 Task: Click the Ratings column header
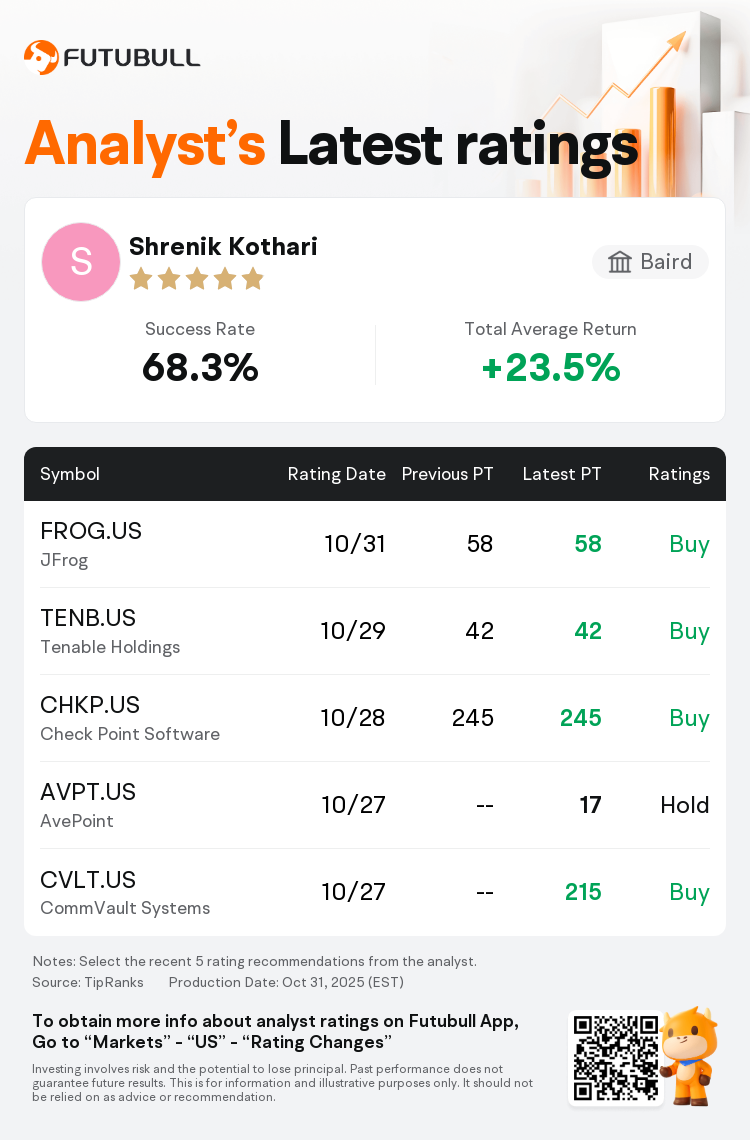click(679, 474)
